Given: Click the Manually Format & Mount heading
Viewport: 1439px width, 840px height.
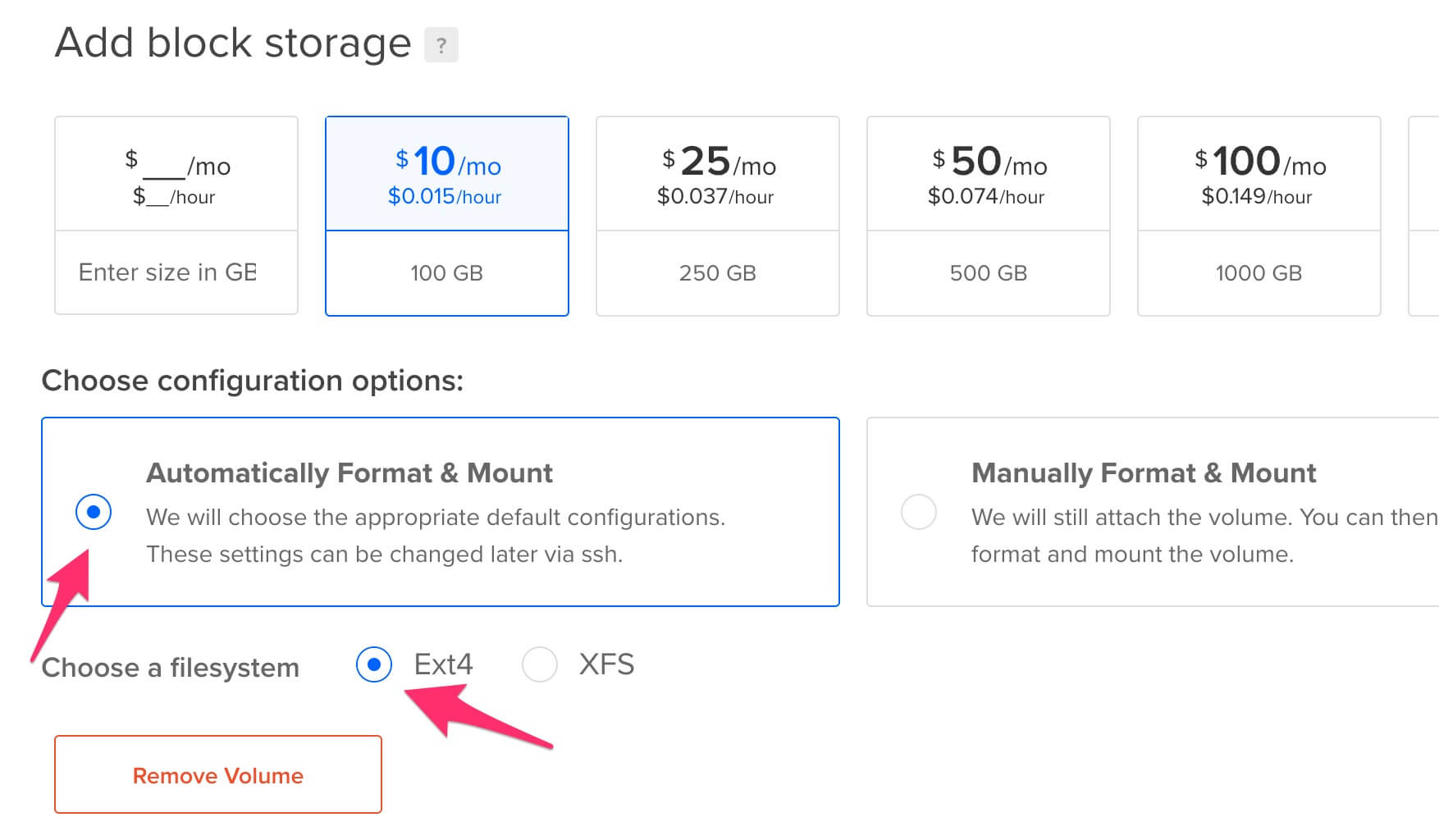Looking at the screenshot, I should tap(1144, 473).
